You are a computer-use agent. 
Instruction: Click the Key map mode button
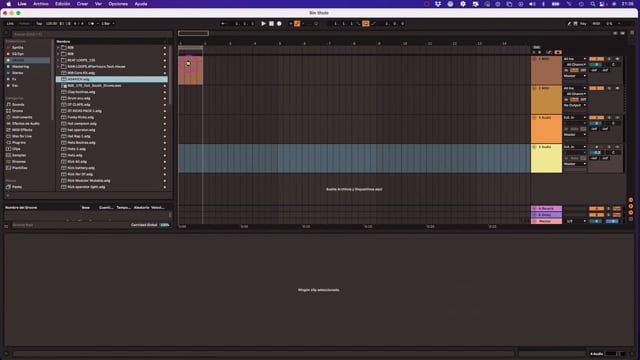coord(583,24)
